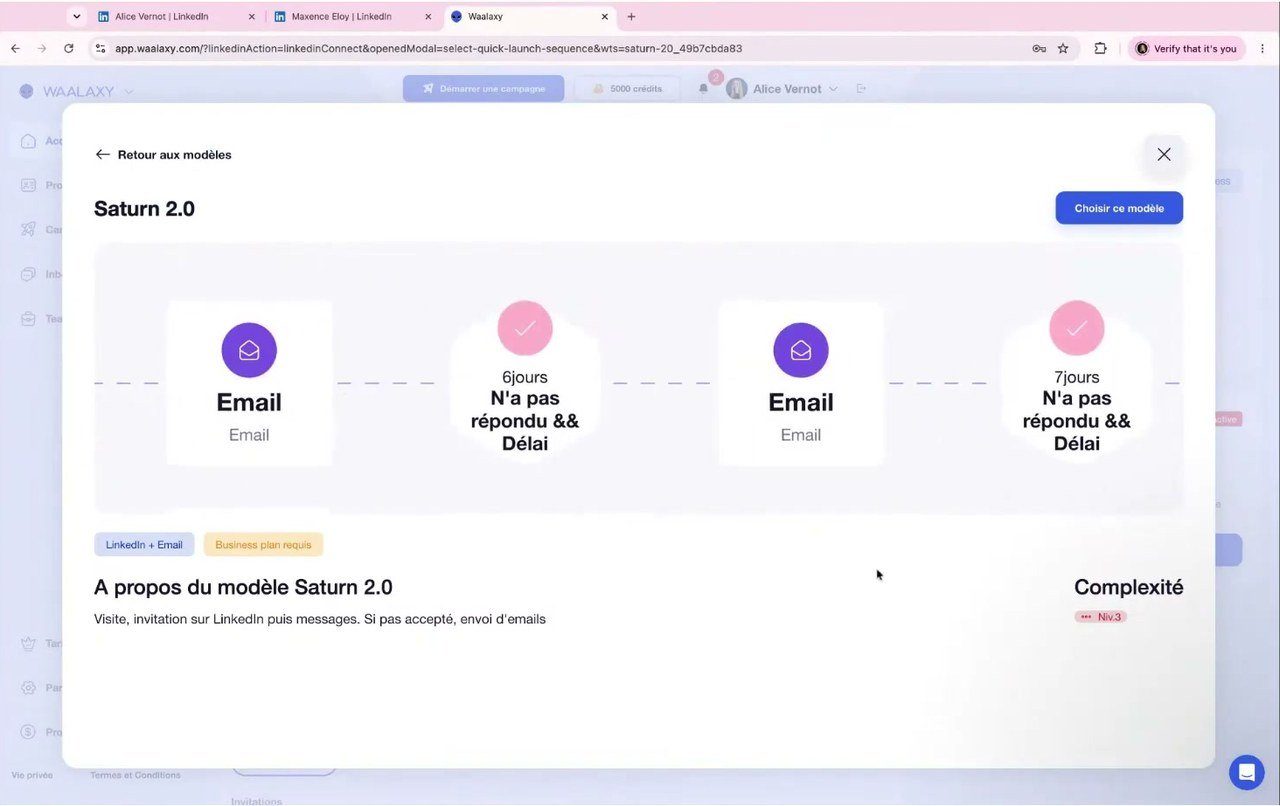Bookmark this page with star icon

(x=1063, y=48)
